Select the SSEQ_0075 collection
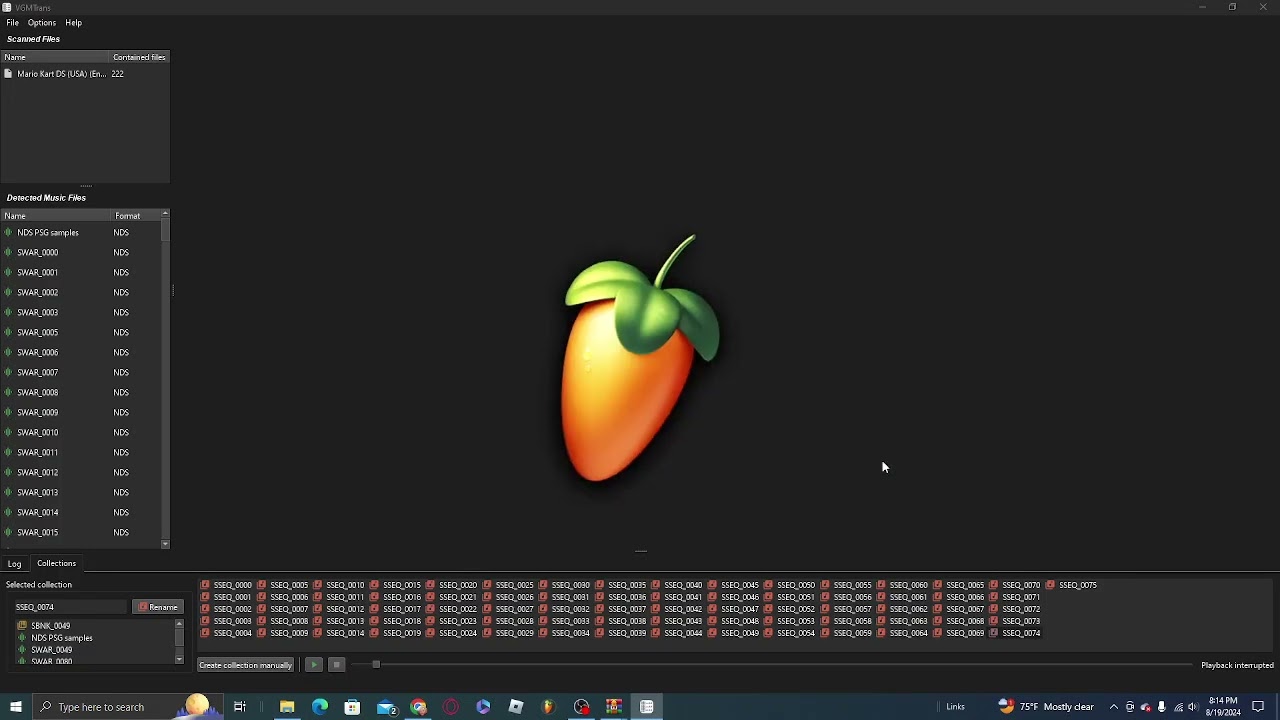 click(1071, 585)
